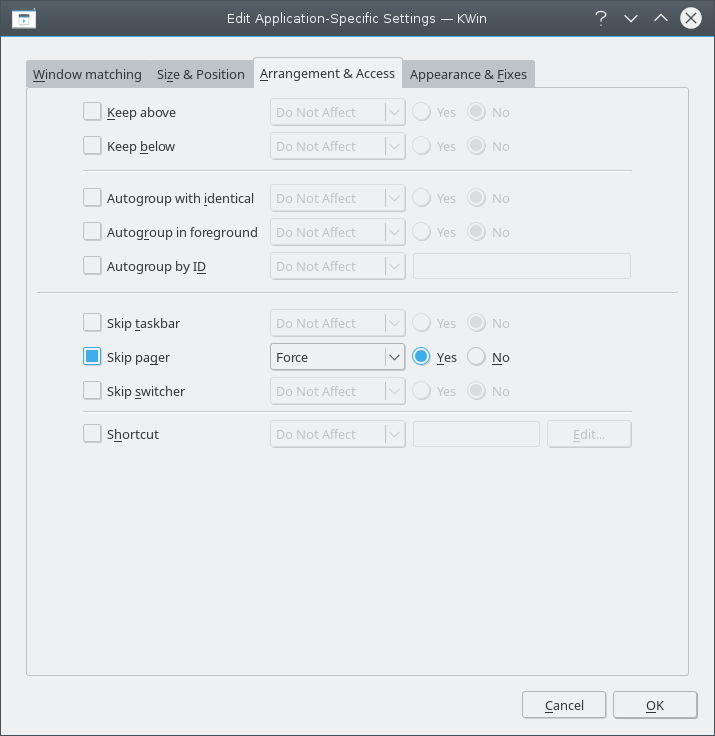Select No radio for Skip pager
This screenshot has width=715, height=736.
click(x=477, y=357)
